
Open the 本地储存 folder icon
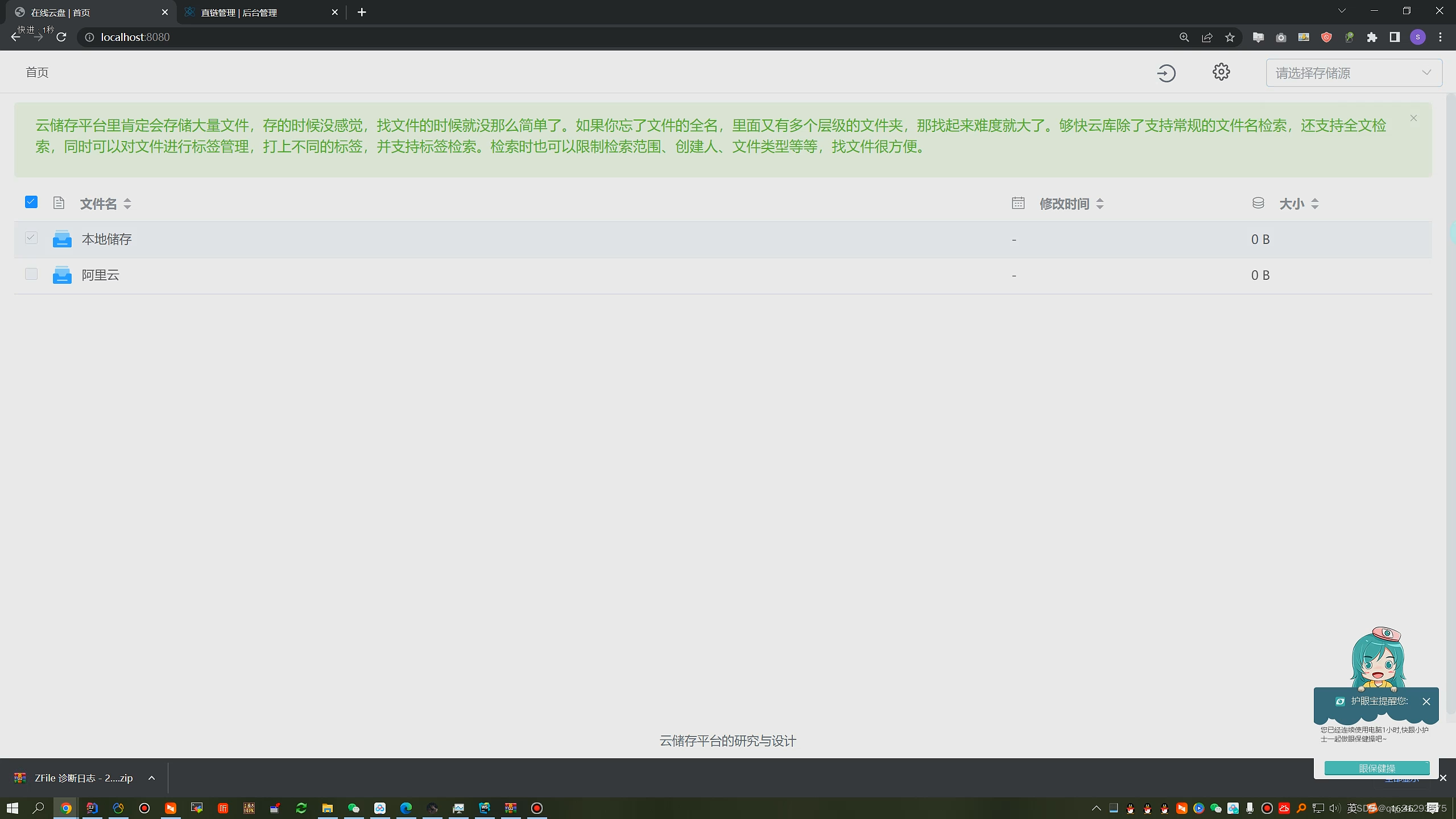pos(62,239)
